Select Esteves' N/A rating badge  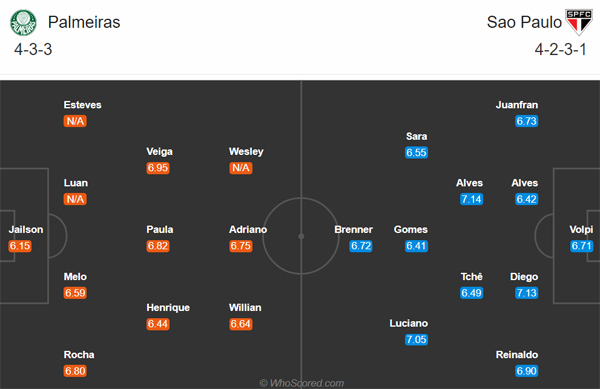pos(75,121)
